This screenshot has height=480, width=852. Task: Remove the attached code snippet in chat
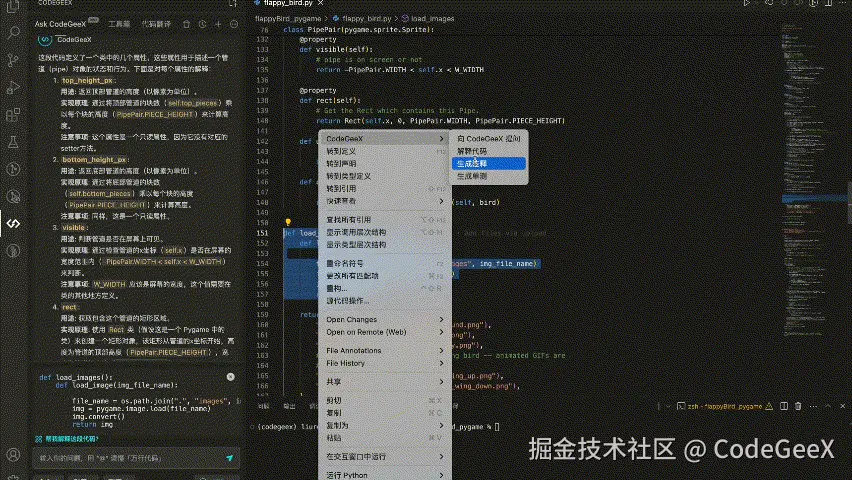tap(230, 377)
